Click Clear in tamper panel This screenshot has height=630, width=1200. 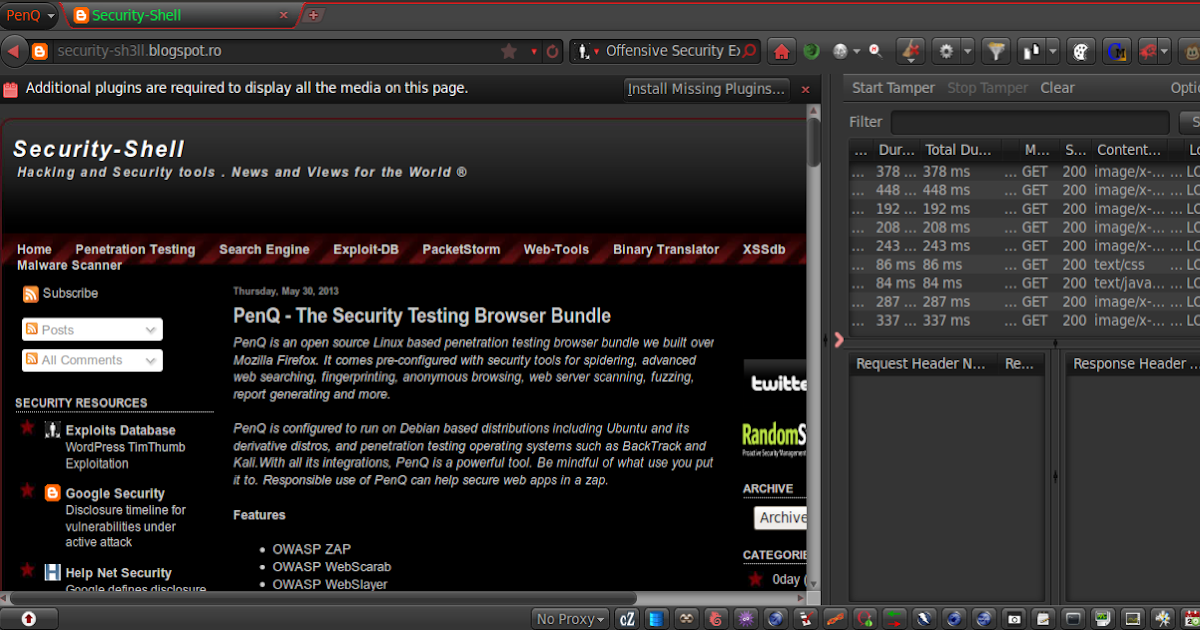click(x=1057, y=88)
